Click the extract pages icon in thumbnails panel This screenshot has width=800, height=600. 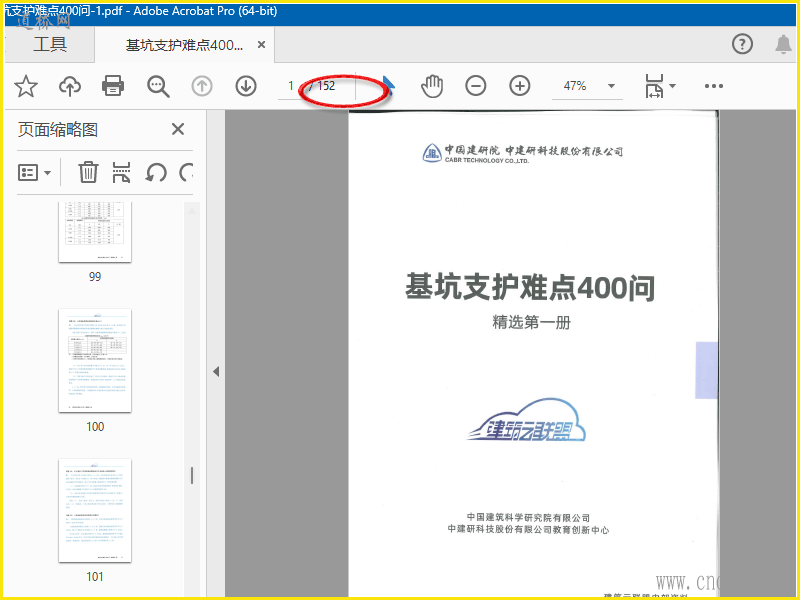coord(121,172)
